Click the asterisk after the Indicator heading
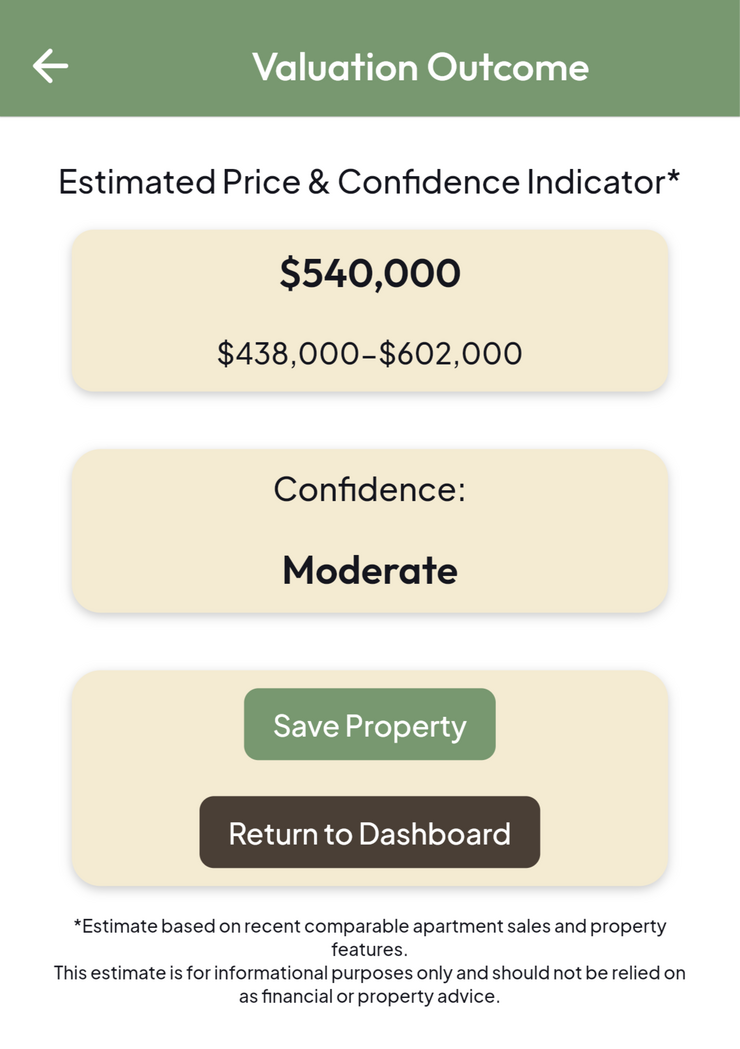Image resolution: width=740 pixels, height=1049 pixels. pos(674,178)
